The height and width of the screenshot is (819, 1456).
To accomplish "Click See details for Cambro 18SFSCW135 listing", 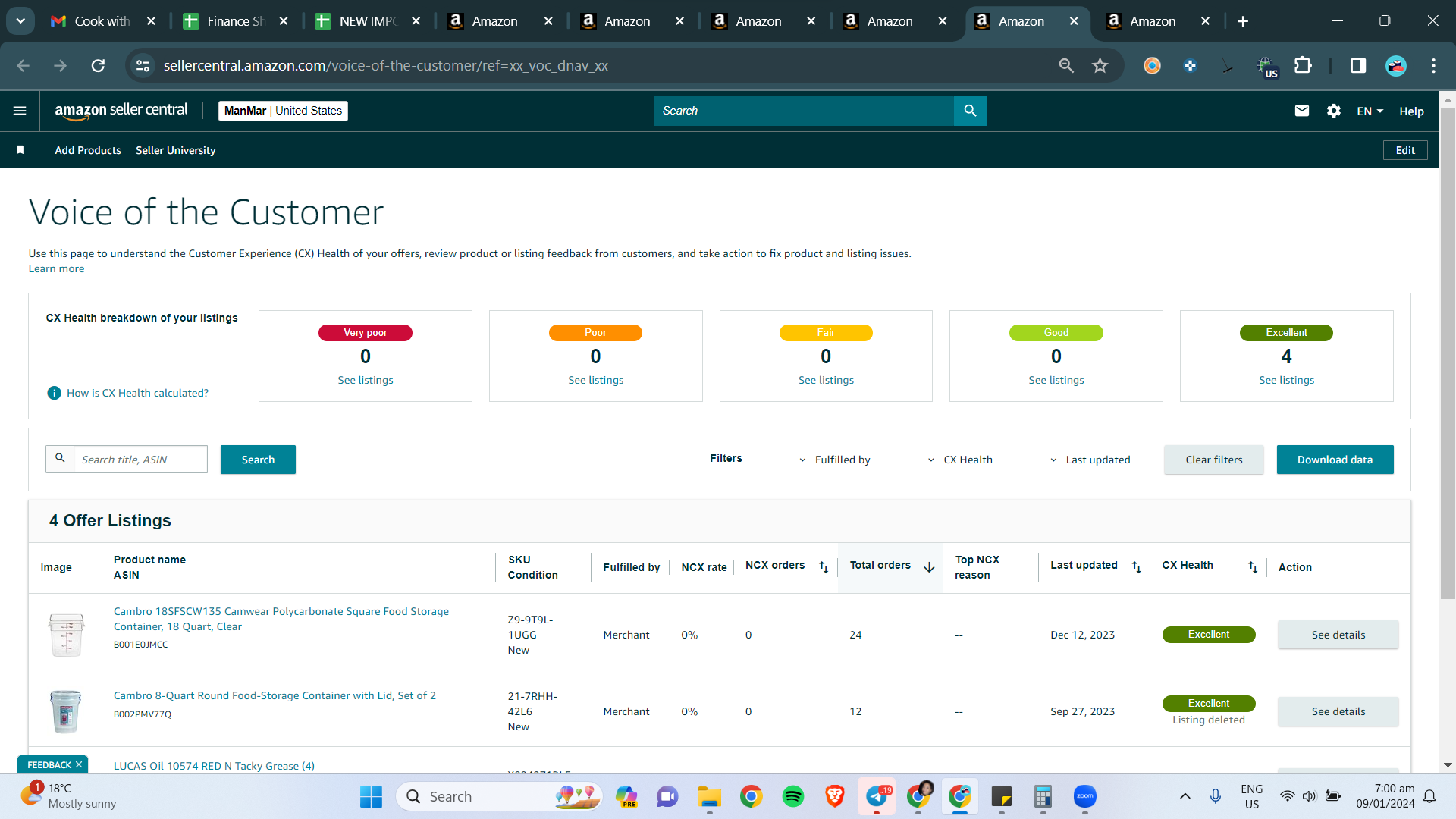I will (1338, 635).
